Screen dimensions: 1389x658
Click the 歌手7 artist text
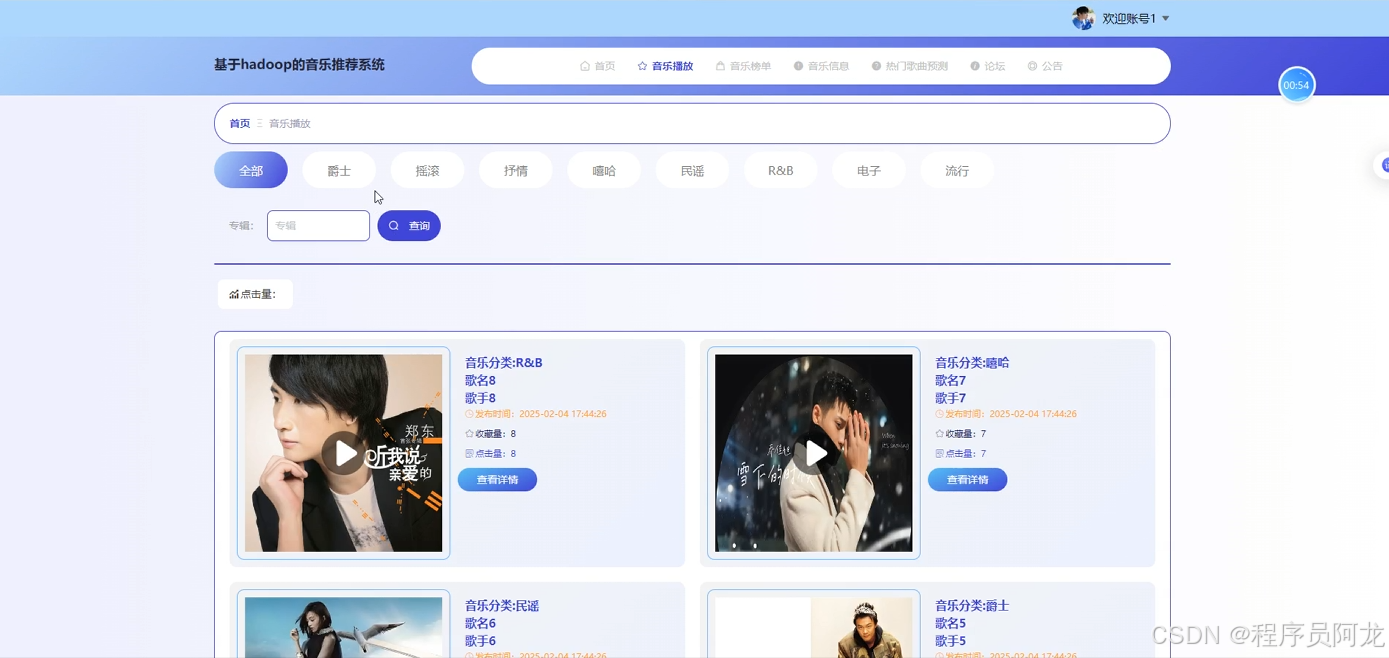950,398
